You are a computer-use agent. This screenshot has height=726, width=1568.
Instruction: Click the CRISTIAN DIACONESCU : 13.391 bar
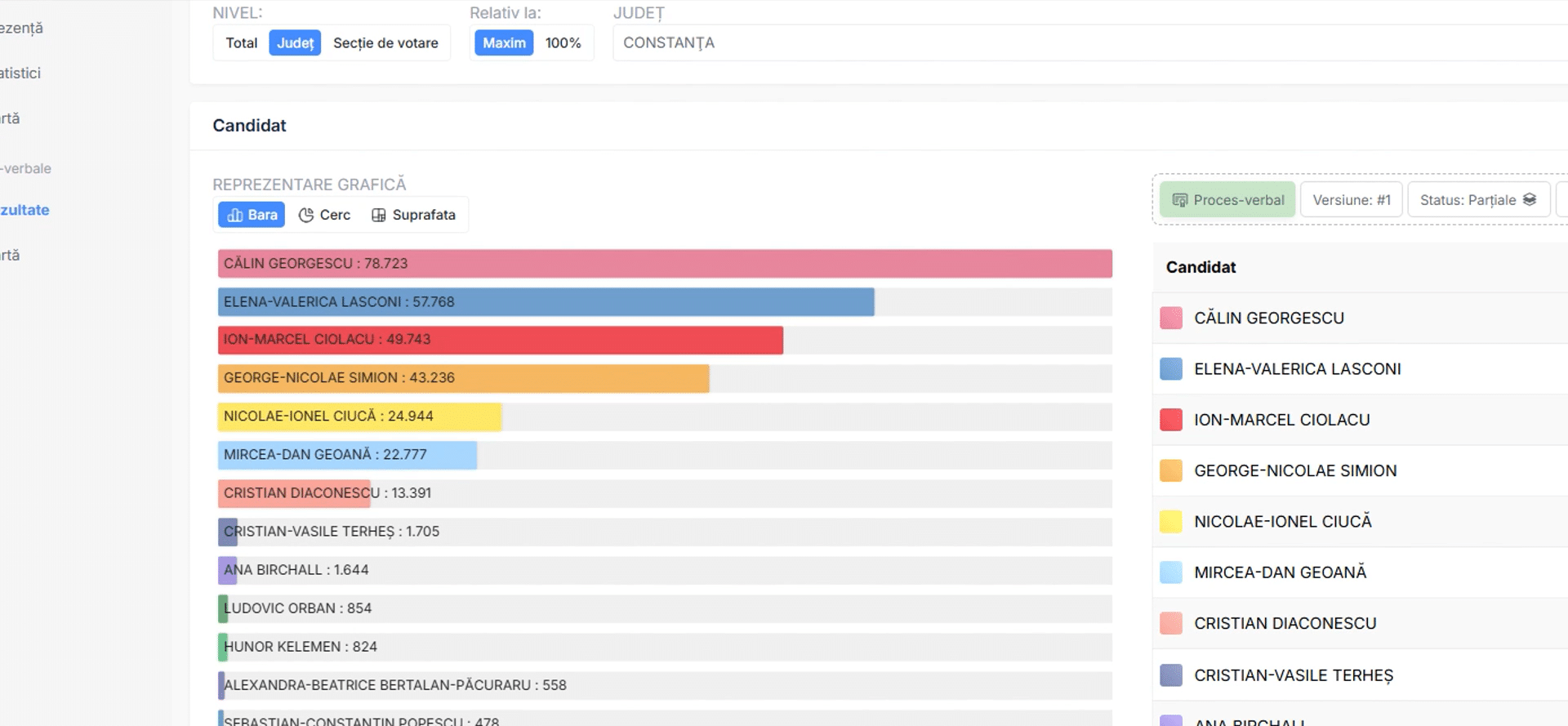tap(294, 493)
